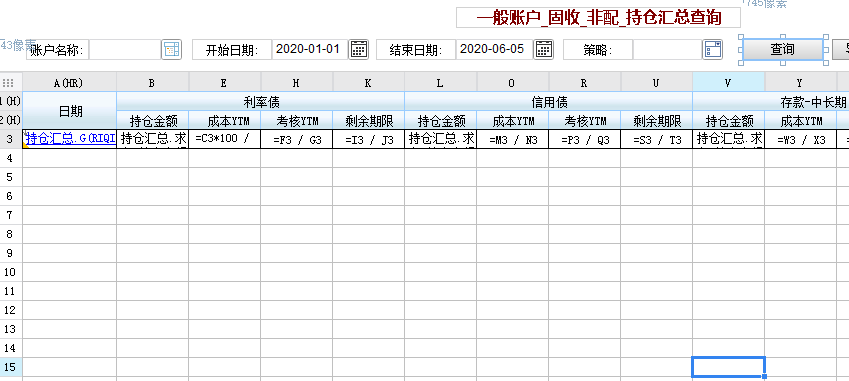849x381 pixels.
Task: Open the 账户名称 picker icon
Action: click(171, 50)
